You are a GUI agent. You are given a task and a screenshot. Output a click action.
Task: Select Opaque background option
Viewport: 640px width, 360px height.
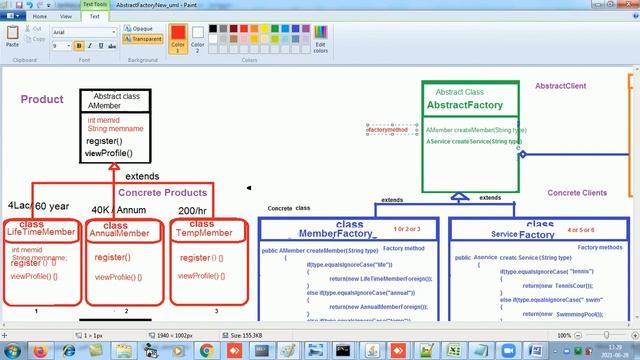139,29
